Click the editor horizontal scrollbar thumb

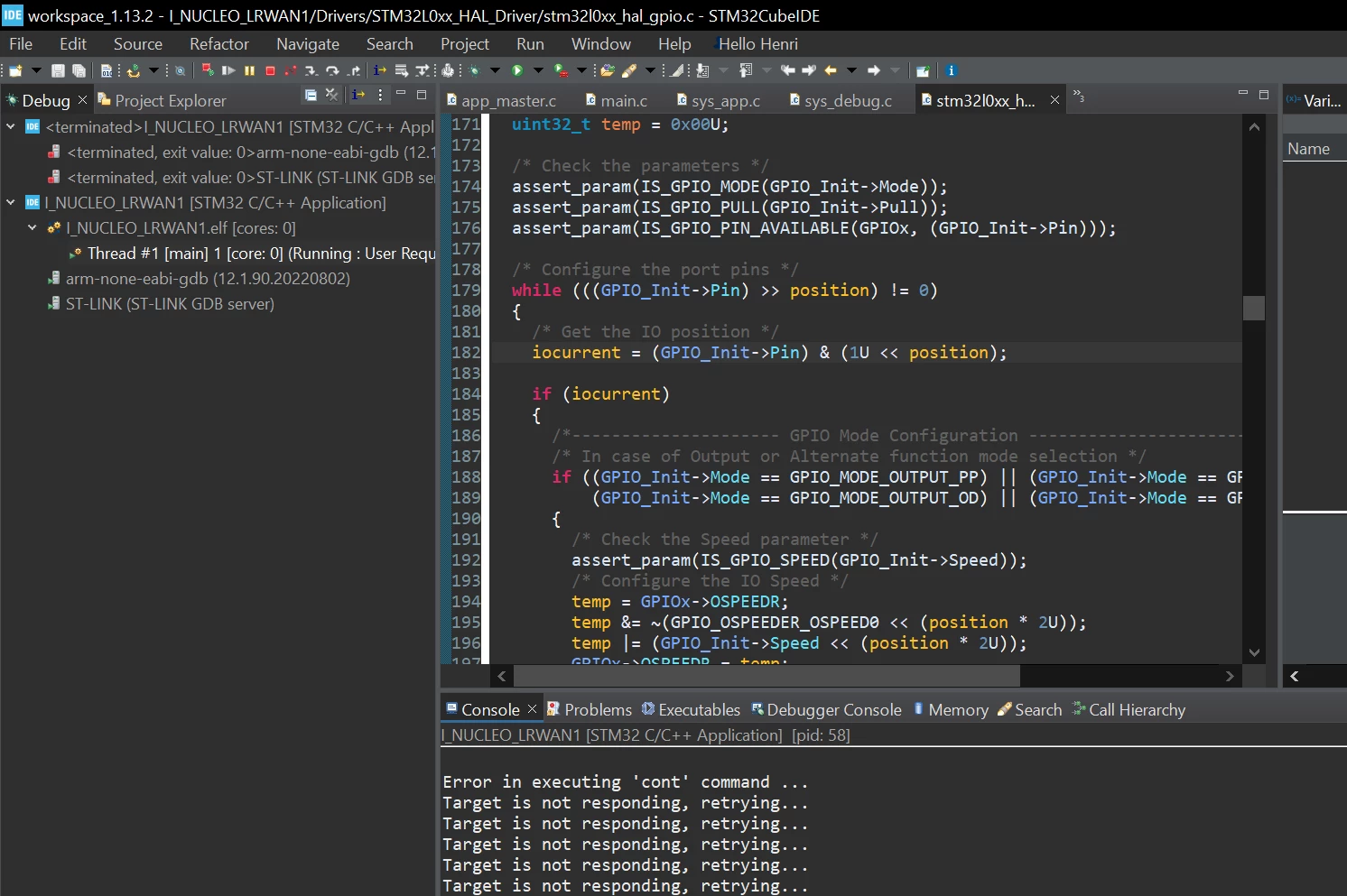(x=766, y=676)
